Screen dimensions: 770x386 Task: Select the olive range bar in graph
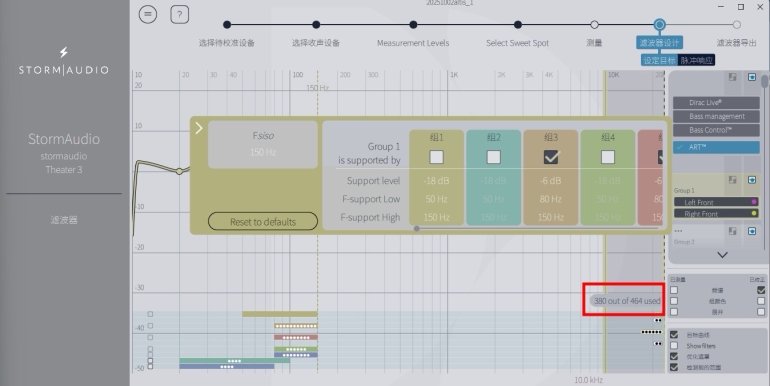pyautogui.click(x=280, y=314)
